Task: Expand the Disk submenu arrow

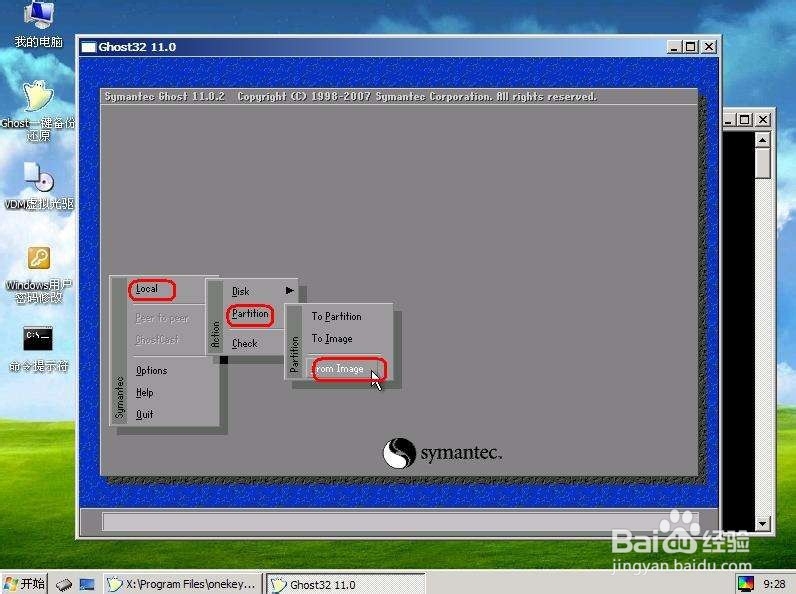Action: point(289,290)
